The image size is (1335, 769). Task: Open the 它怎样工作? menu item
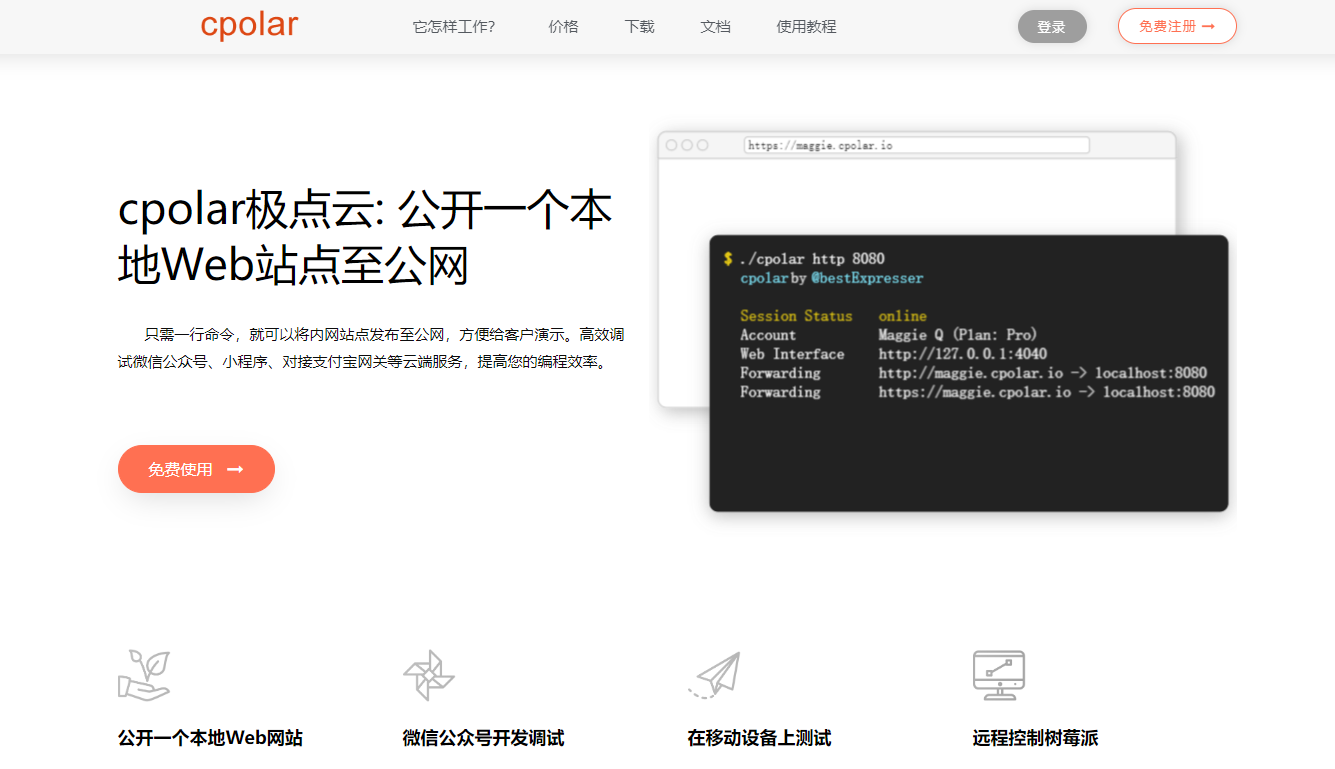coord(454,27)
